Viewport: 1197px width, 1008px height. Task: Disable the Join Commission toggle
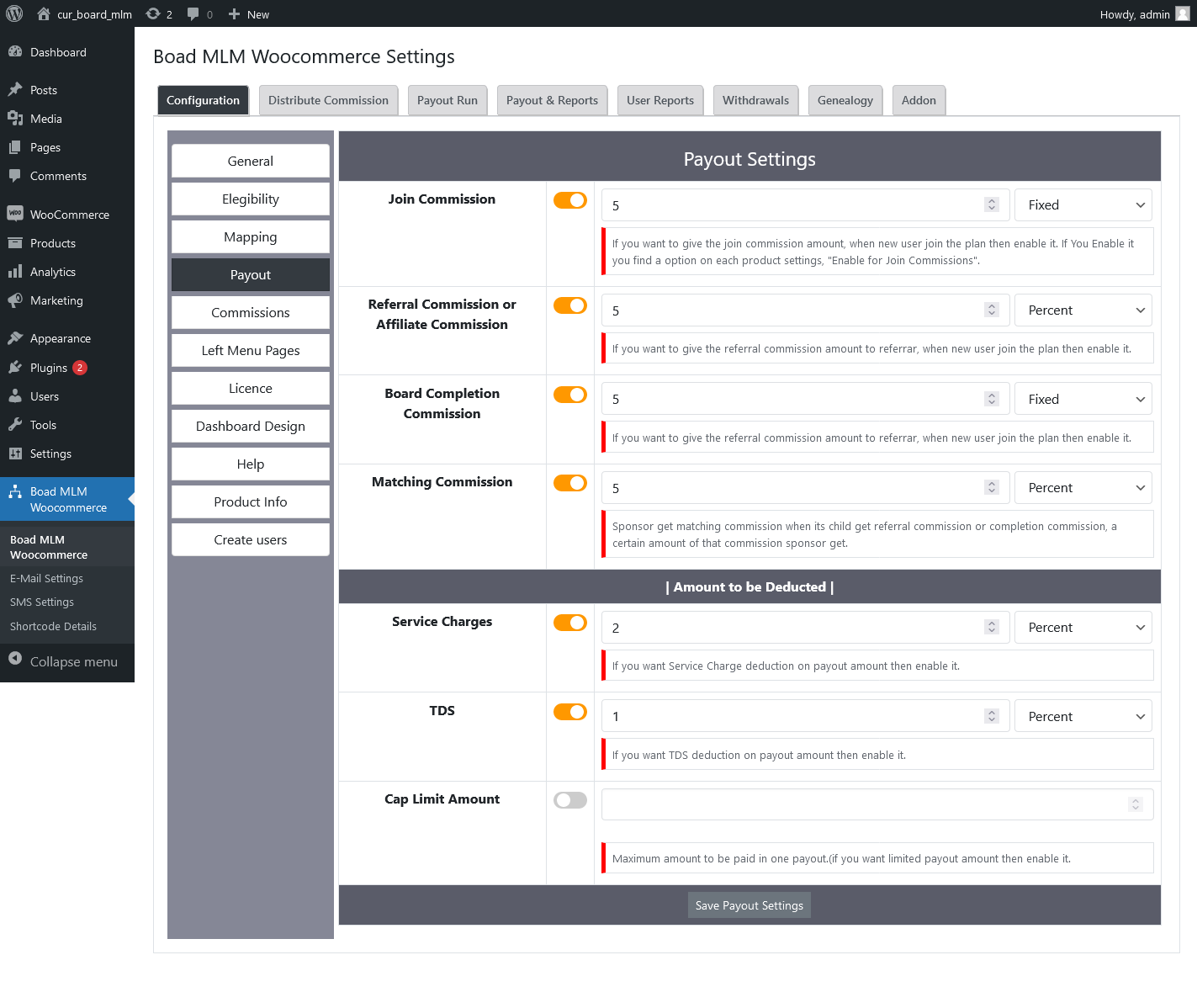(x=569, y=200)
